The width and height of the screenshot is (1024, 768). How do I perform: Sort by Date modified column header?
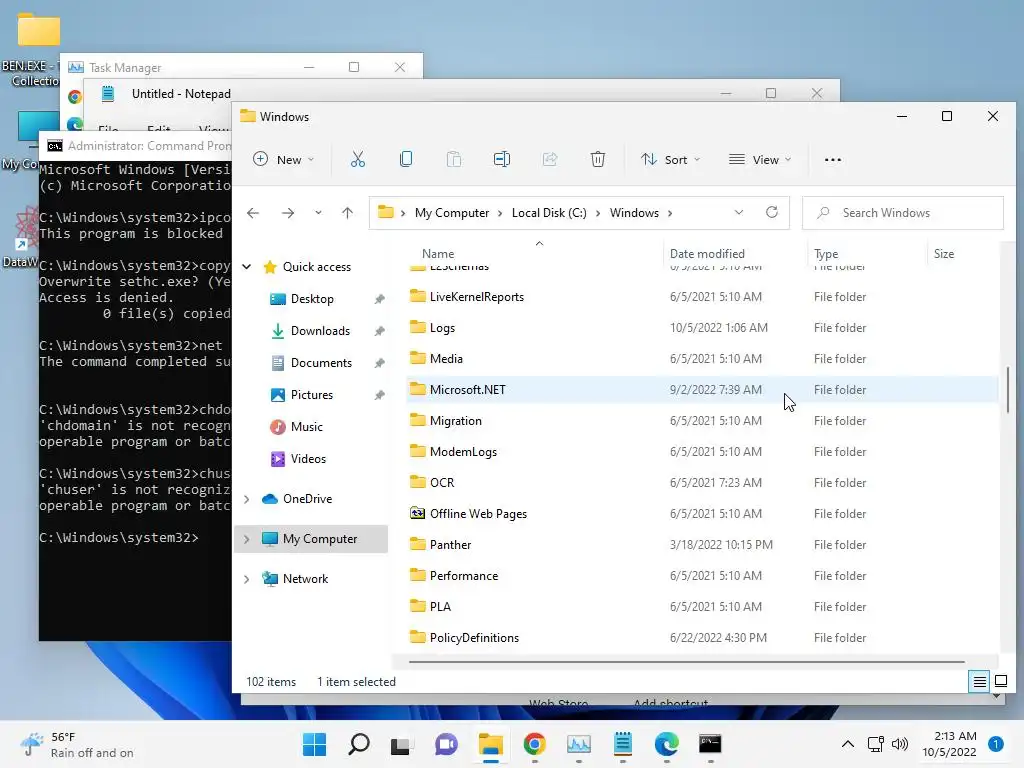707,254
